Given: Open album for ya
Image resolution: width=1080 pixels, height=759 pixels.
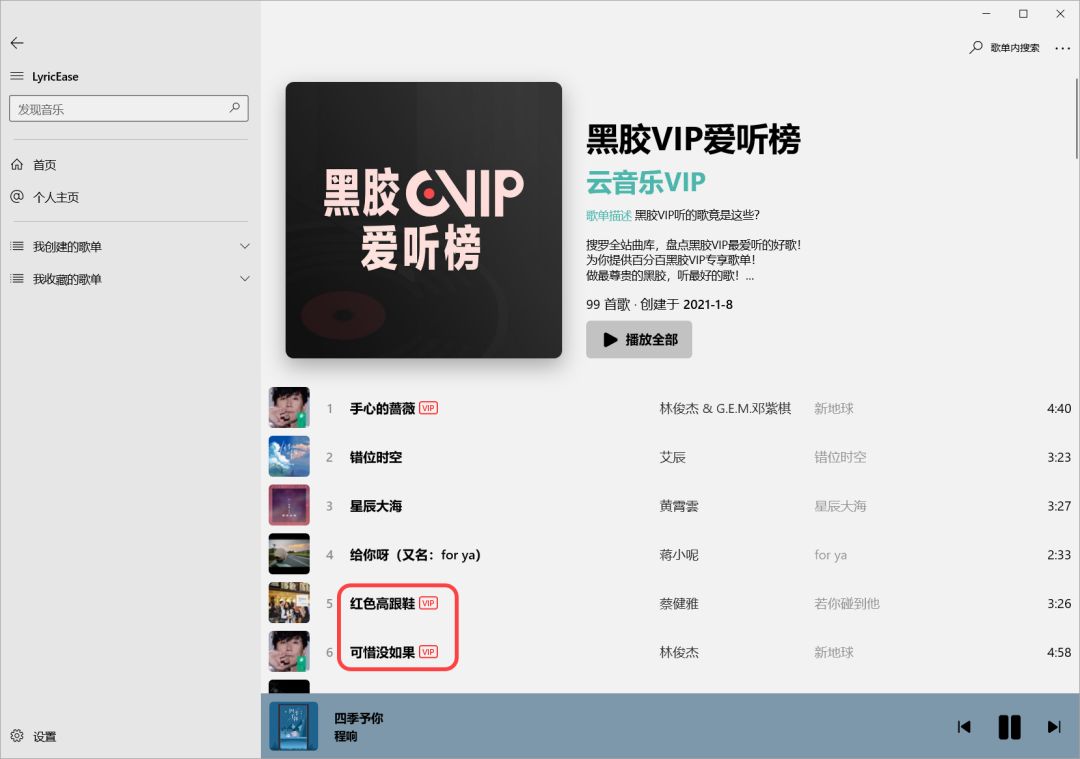Looking at the screenshot, I should point(831,555).
